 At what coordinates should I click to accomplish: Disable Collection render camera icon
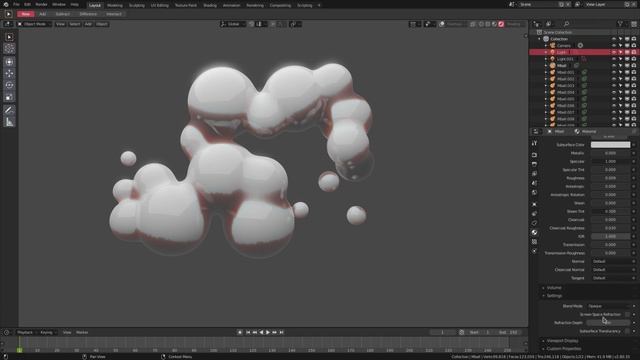click(x=633, y=39)
